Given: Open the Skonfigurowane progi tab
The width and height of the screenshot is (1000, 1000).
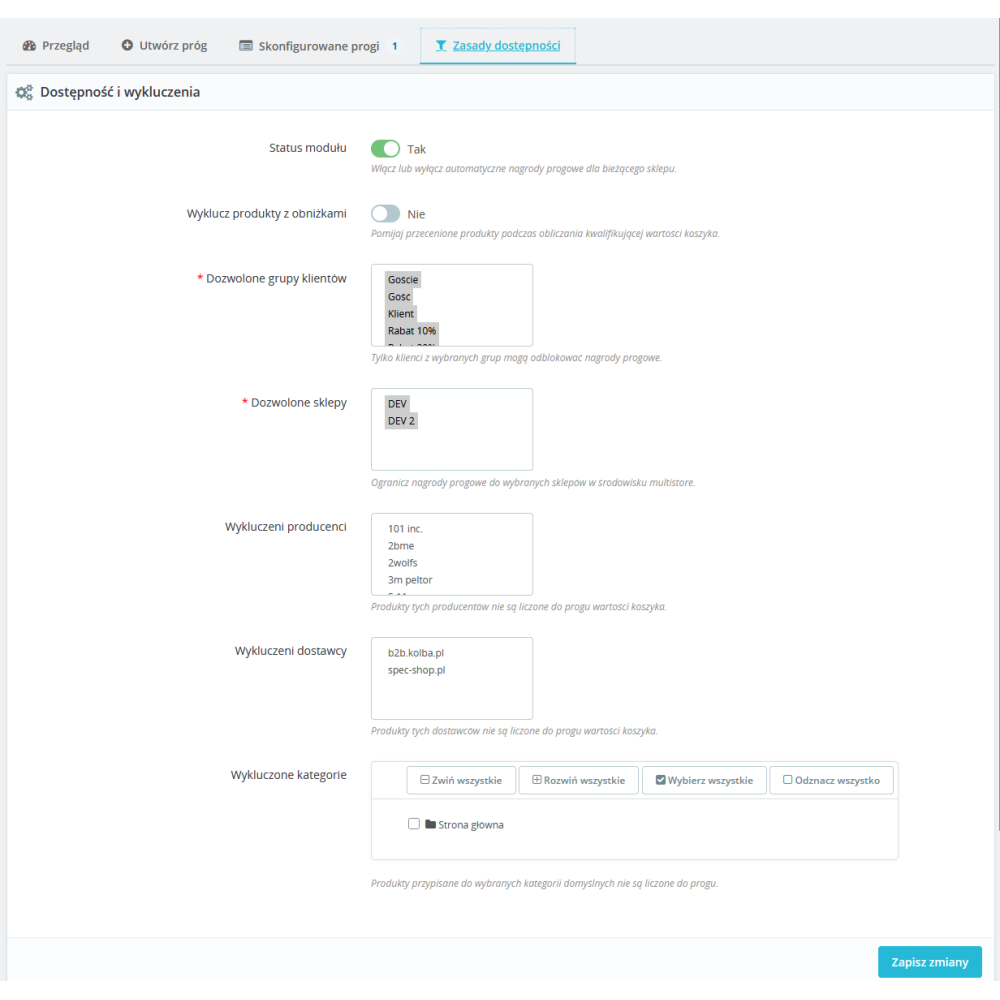Looking at the screenshot, I should (321, 46).
